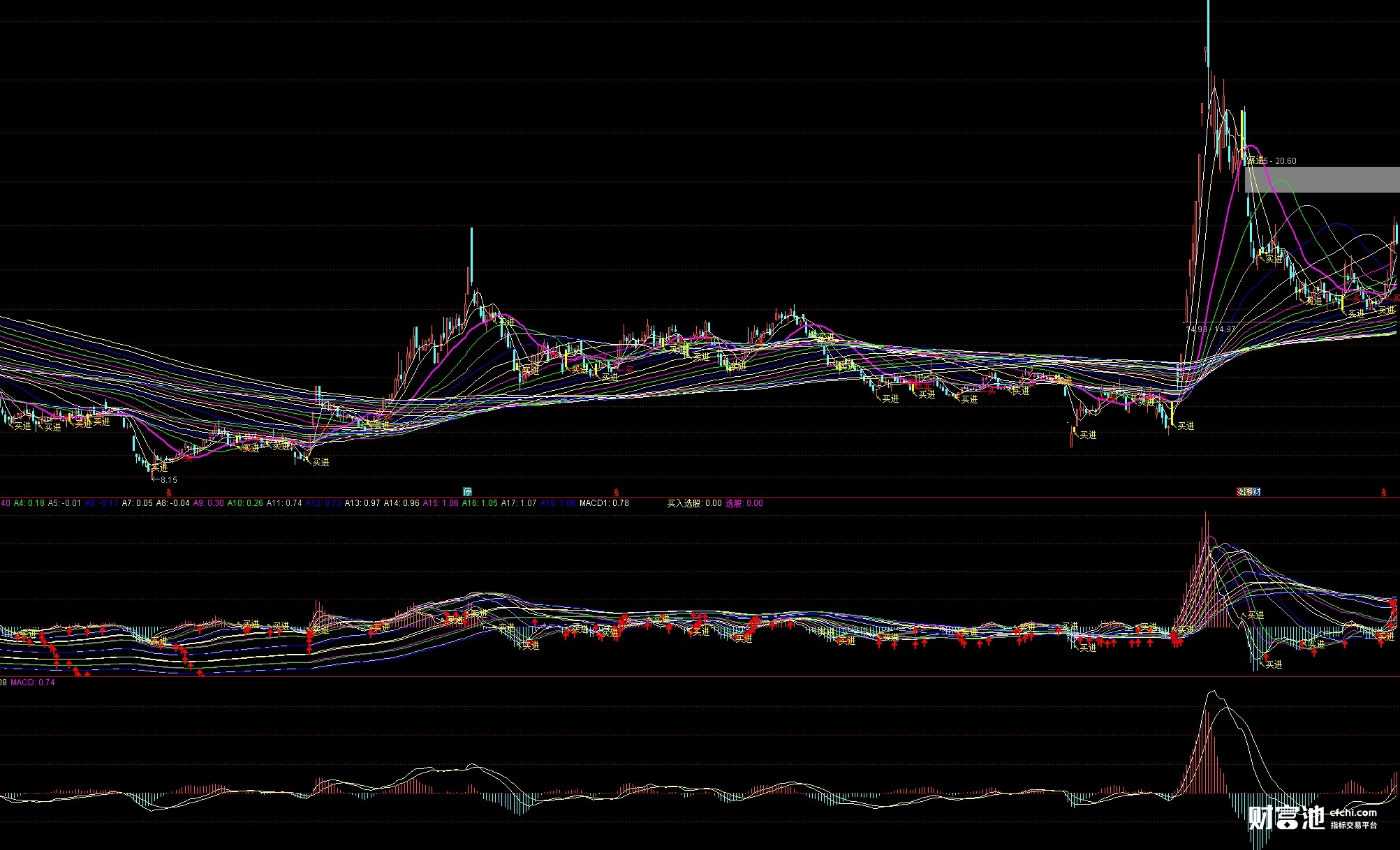Click the 14.93 / 14.97 gap price label
The image size is (1400, 850).
coord(1211,329)
